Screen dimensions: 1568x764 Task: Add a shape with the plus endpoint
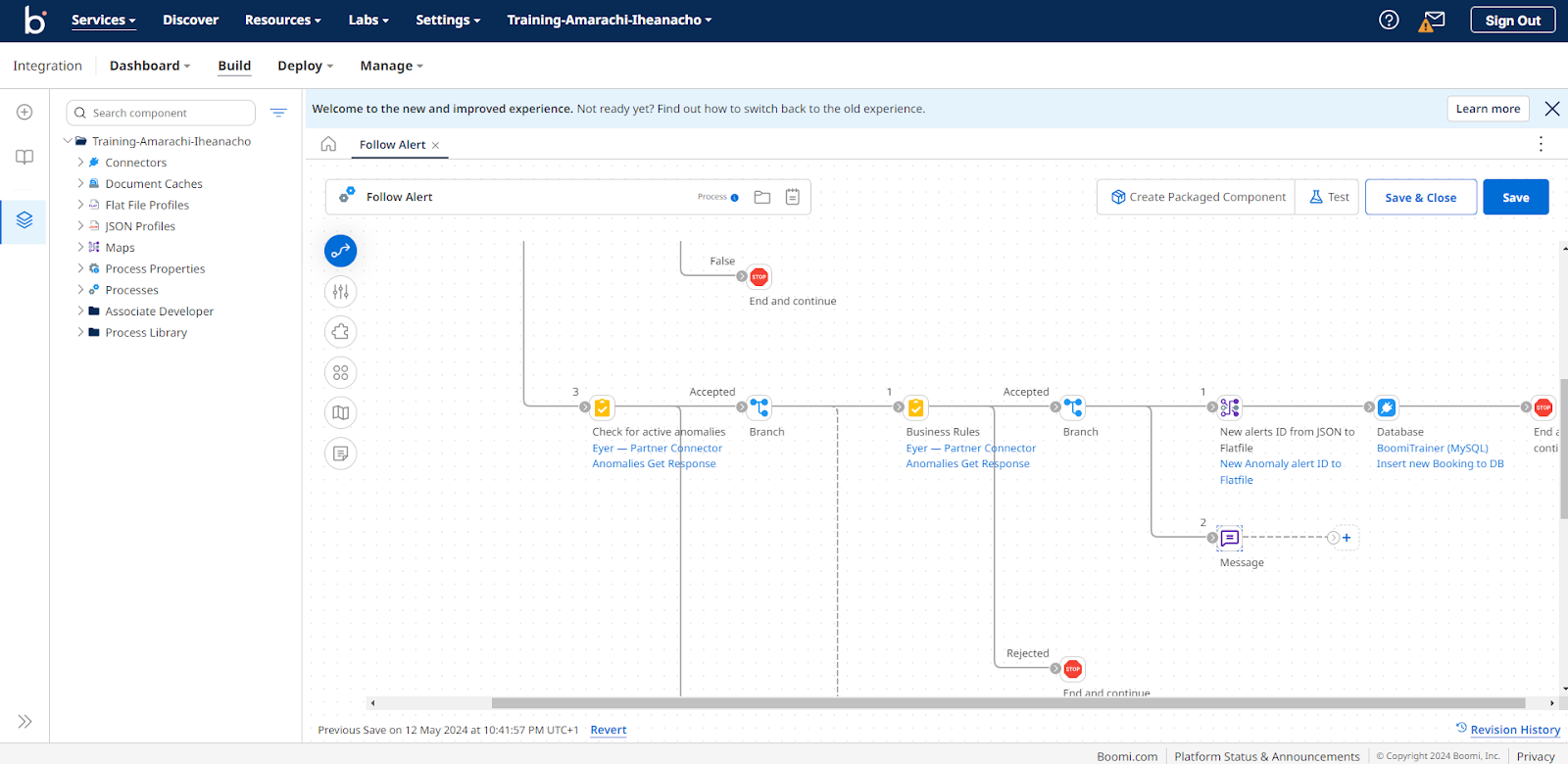(1347, 538)
